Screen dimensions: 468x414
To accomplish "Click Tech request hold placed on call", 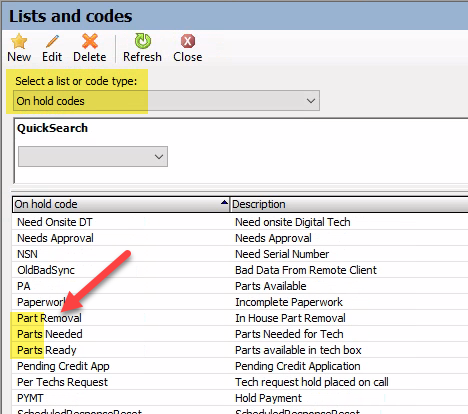I will pyautogui.click(x=312, y=382).
